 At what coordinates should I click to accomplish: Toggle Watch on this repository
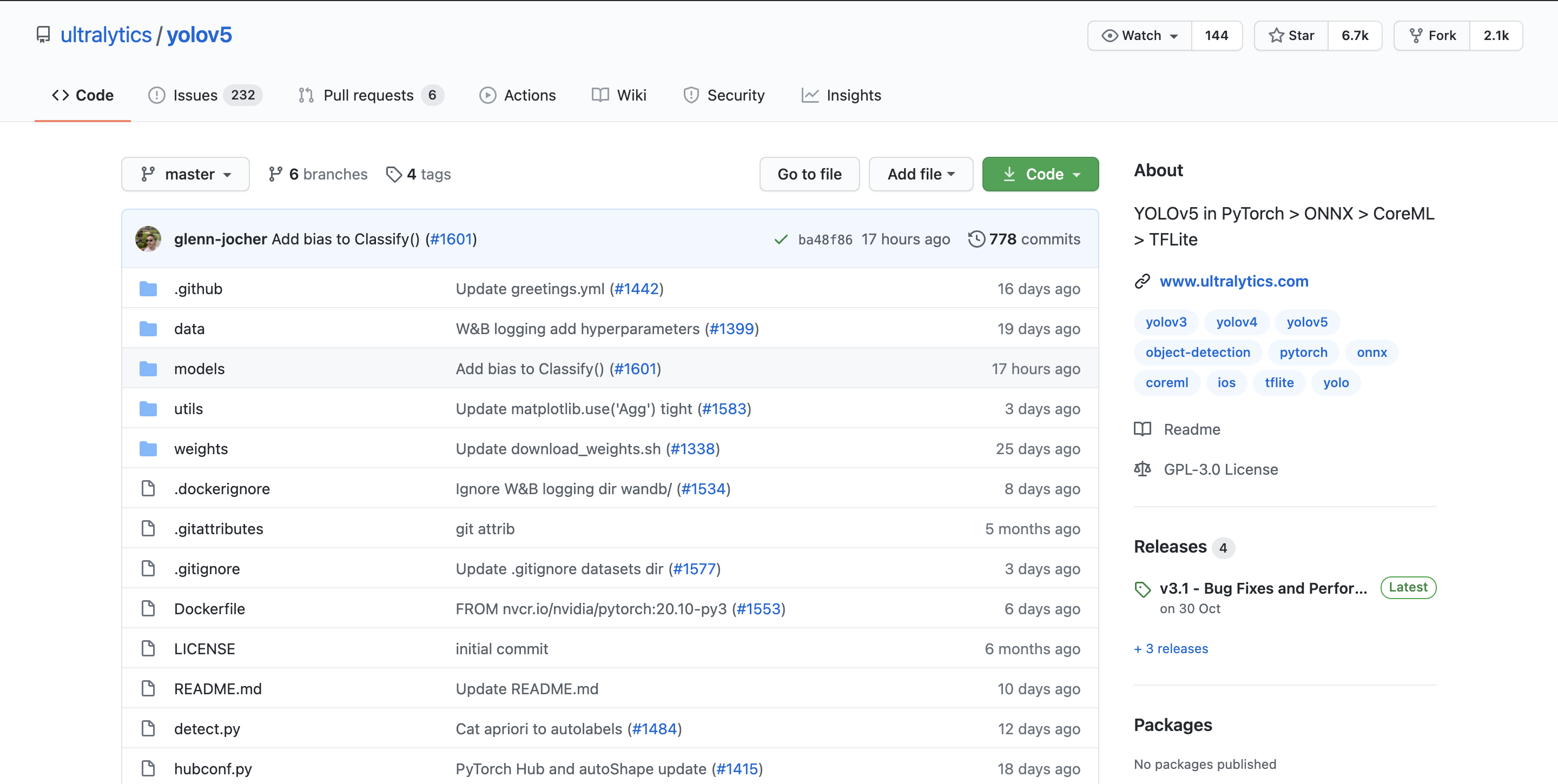(x=1140, y=36)
